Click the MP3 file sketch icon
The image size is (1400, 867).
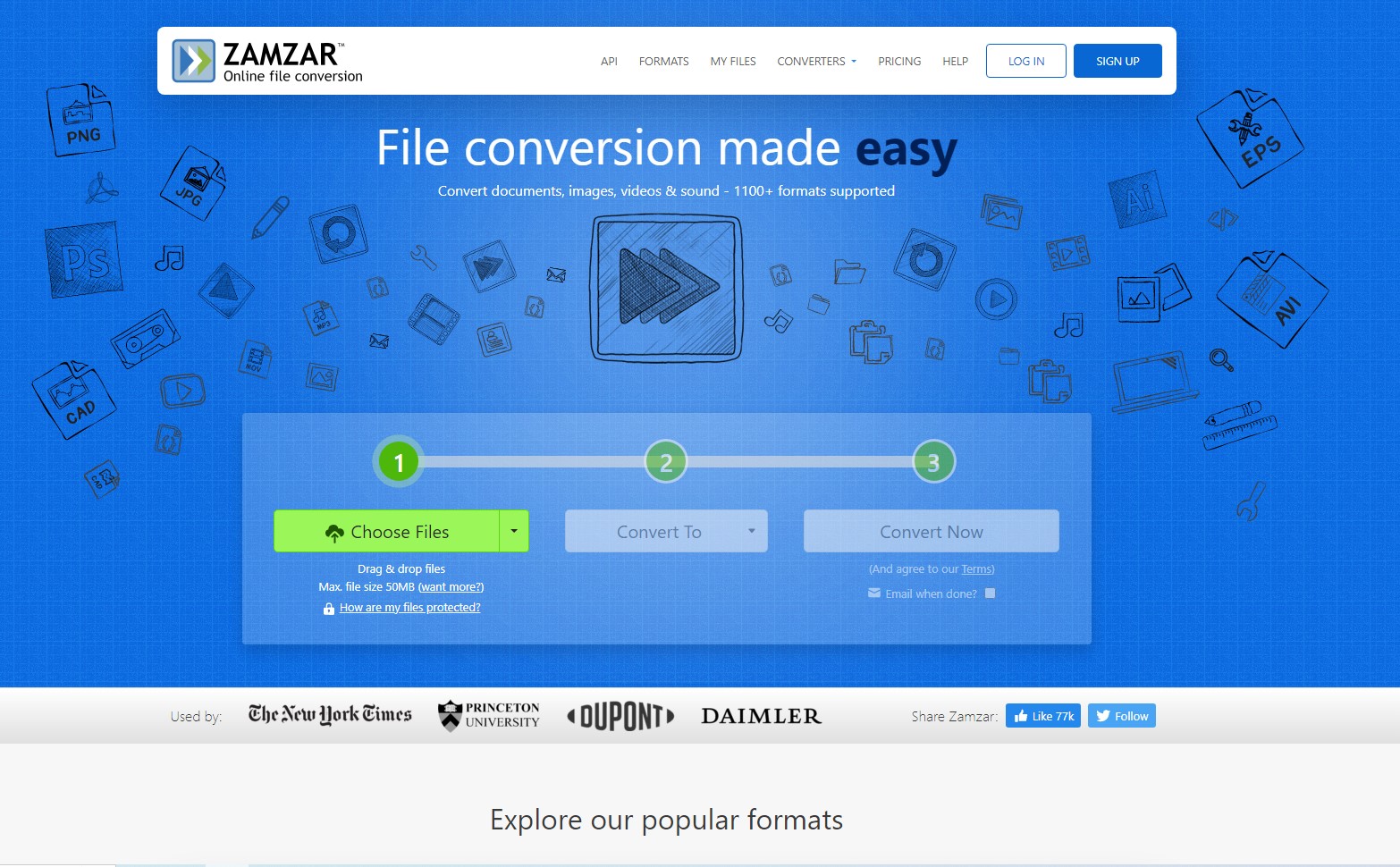(321, 317)
